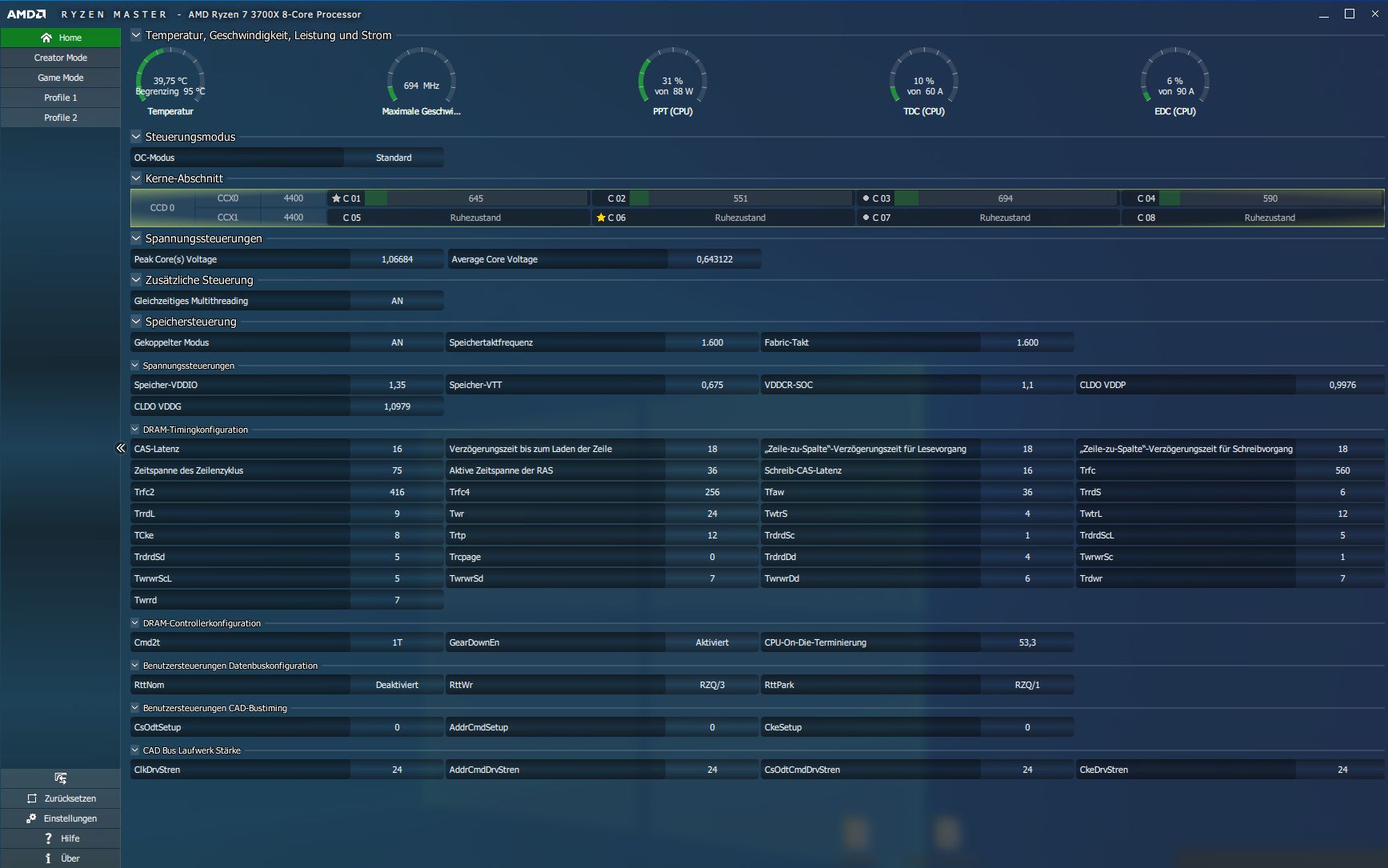The width and height of the screenshot is (1388, 868).
Task: Collapse the Kerne-Abschnitt section
Action: (x=136, y=178)
